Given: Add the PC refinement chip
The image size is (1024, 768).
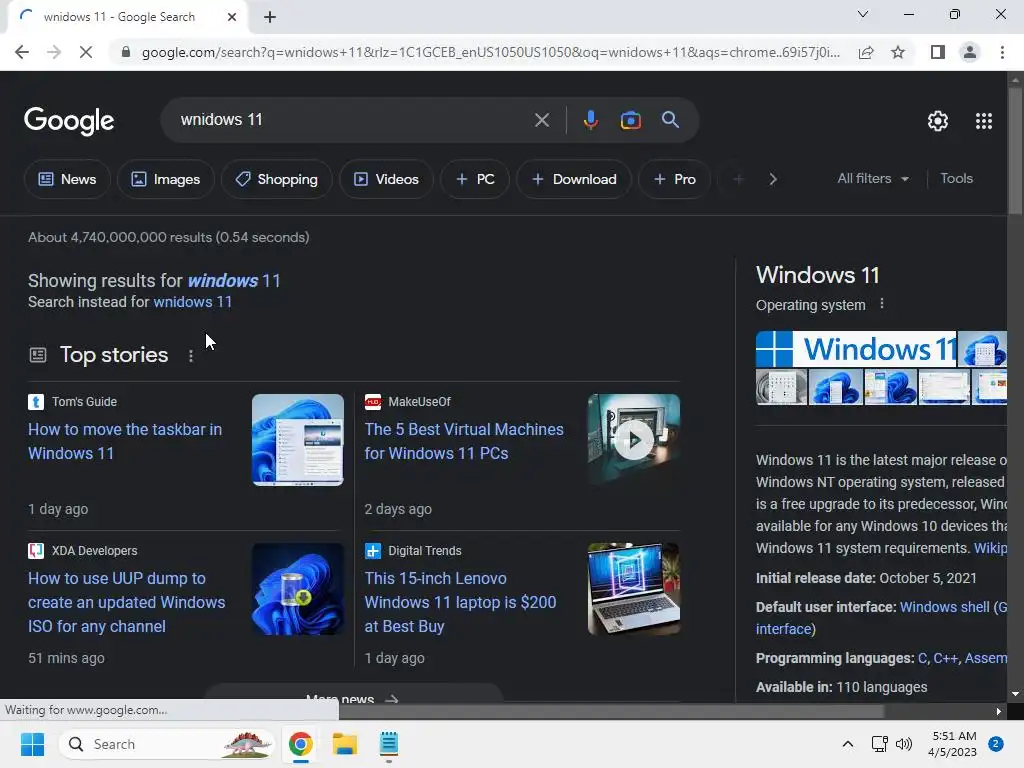Looking at the screenshot, I should 475,179.
